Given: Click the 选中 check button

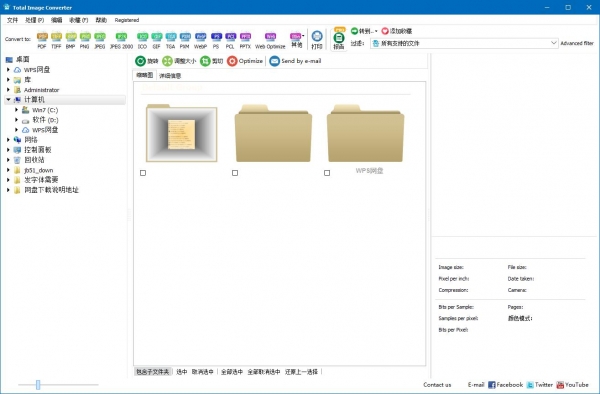Looking at the screenshot, I should tap(181, 372).
